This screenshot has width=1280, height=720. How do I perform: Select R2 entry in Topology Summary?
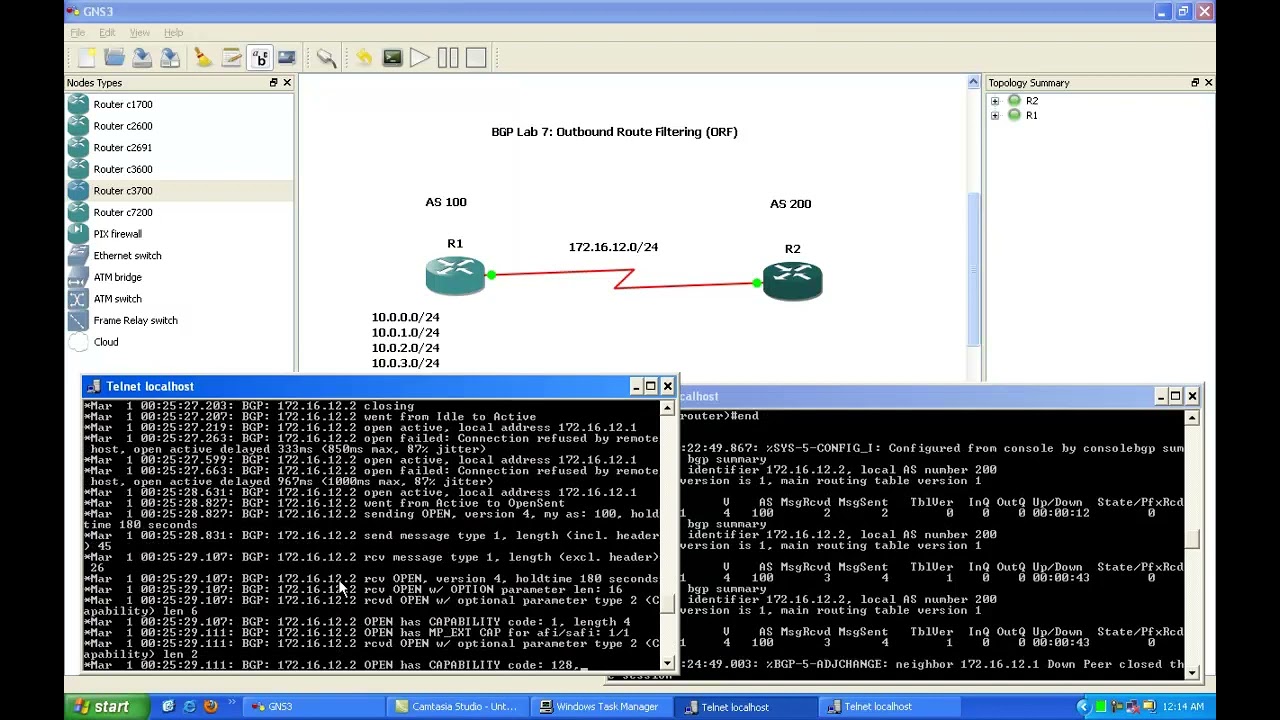coord(1032,101)
